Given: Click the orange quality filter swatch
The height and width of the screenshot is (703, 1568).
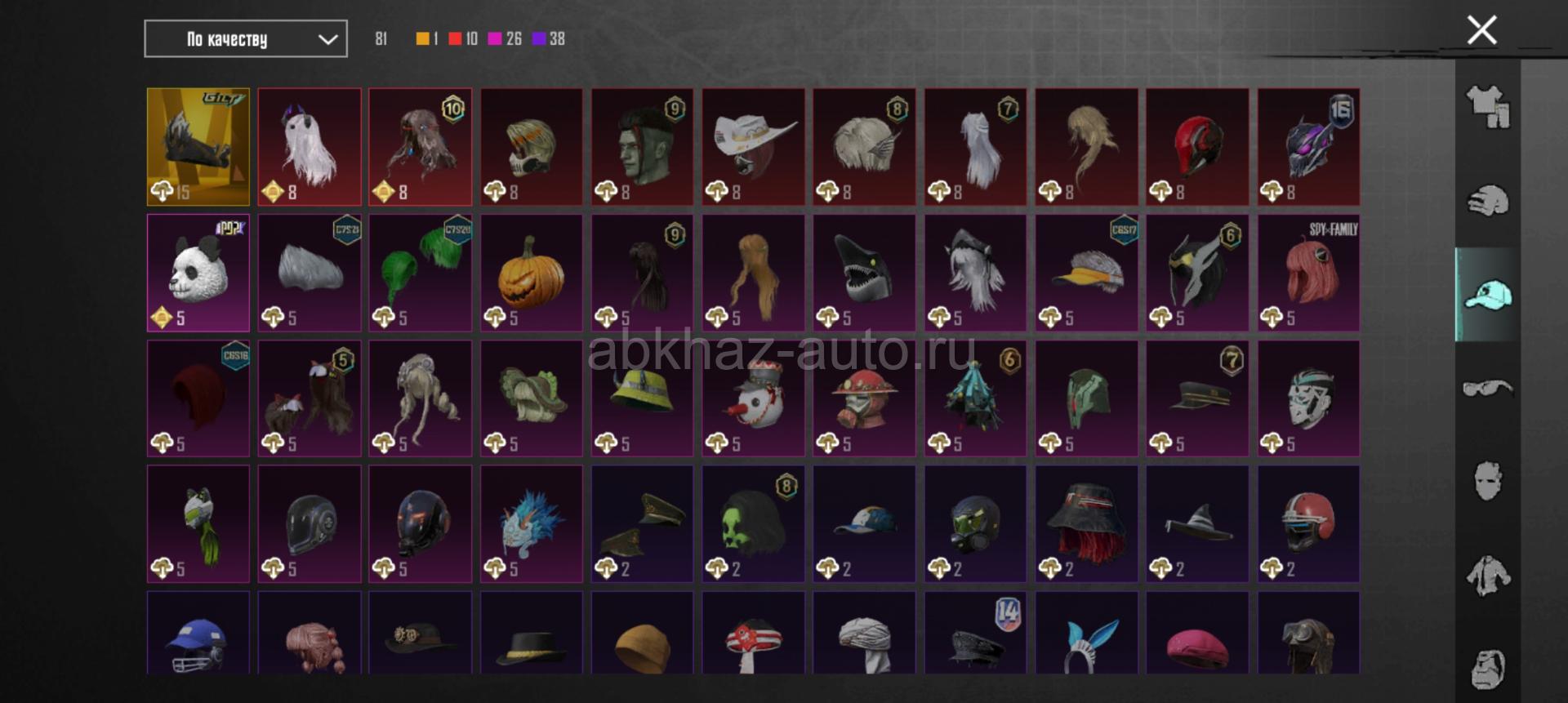Looking at the screenshot, I should [x=422, y=38].
